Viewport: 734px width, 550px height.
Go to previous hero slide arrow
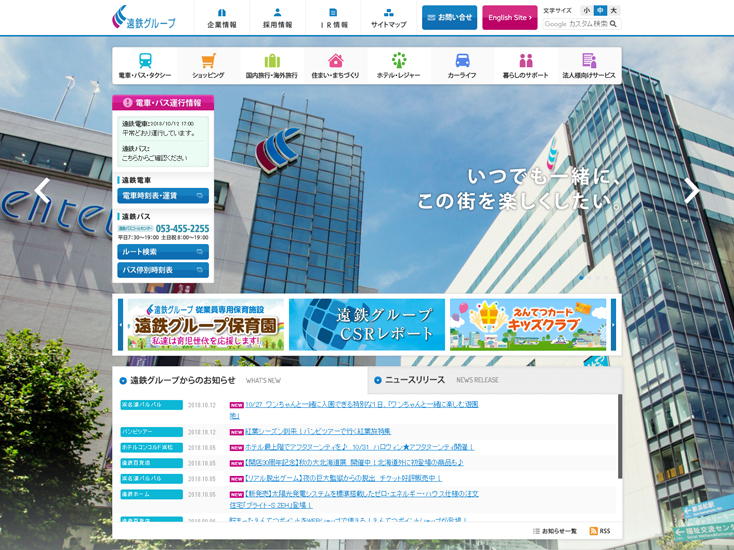coord(42,191)
